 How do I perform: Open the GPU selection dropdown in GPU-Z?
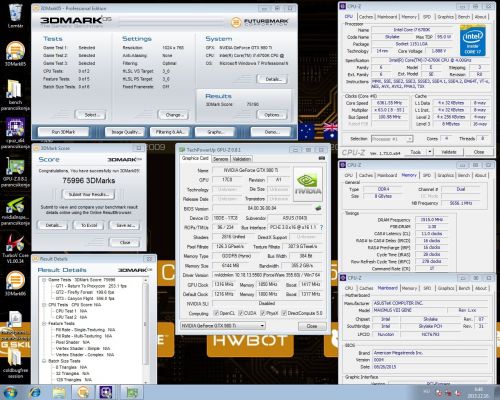pyautogui.click(x=223, y=326)
